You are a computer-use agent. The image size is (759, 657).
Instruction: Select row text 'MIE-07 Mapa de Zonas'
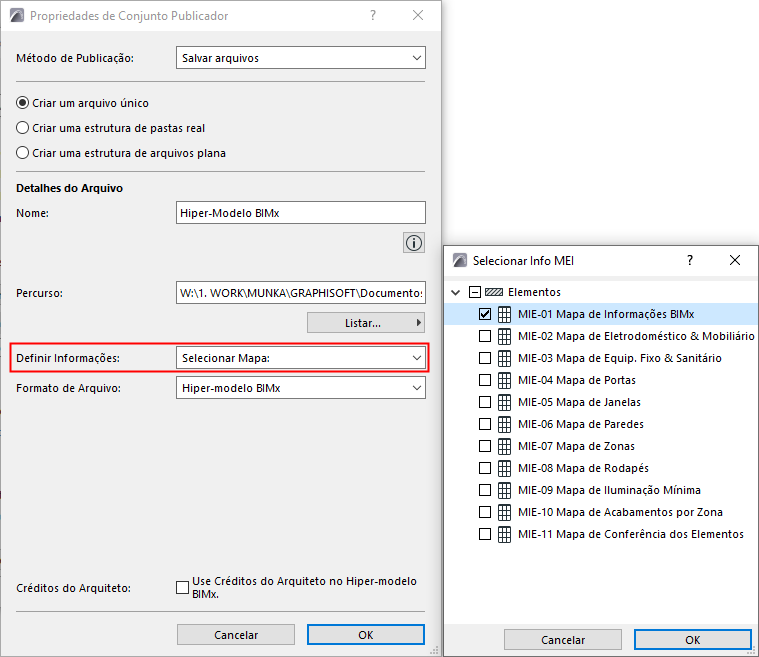(x=576, y=446)
